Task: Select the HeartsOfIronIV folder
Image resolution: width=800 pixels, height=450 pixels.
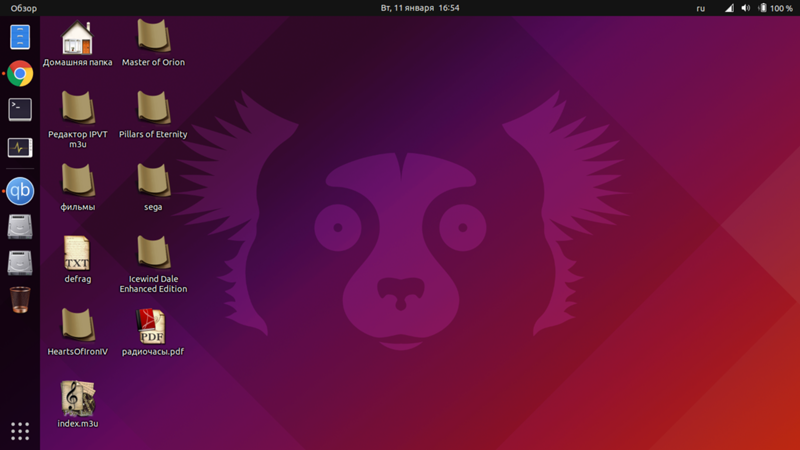Action: point(78,333)
